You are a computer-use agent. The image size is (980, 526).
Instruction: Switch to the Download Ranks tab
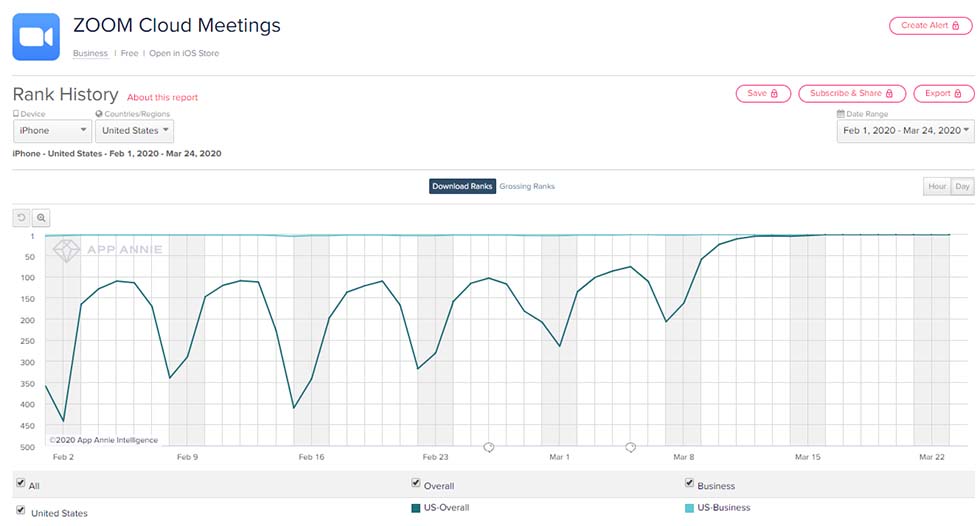[x=462, y=186]
